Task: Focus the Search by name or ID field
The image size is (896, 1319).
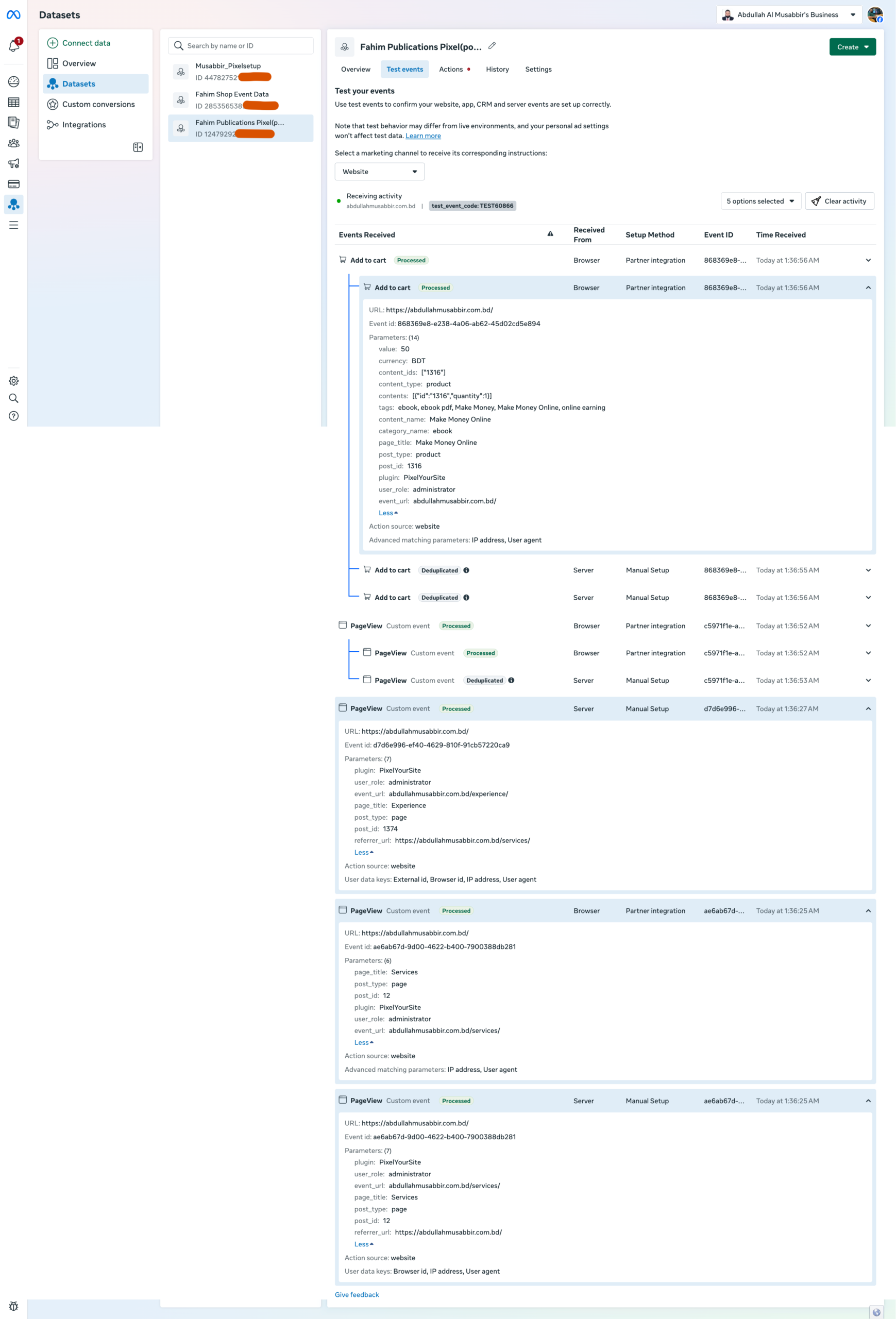Action: 241,46
